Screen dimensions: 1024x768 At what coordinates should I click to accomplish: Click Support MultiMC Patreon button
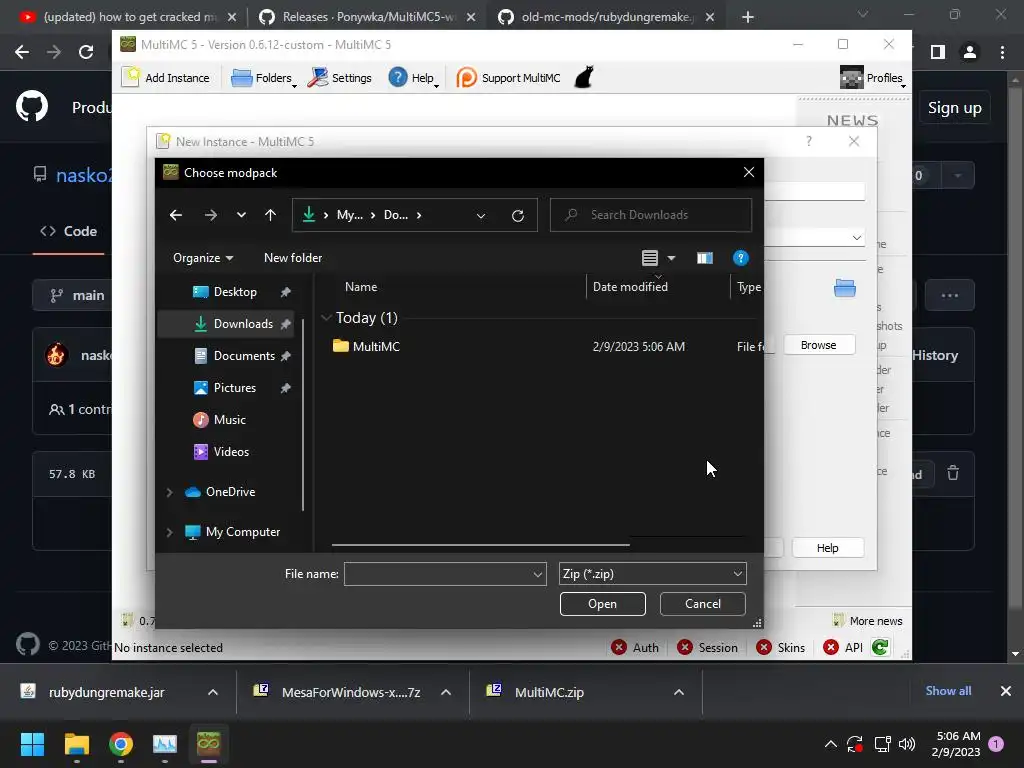click(x=509, y=78)
